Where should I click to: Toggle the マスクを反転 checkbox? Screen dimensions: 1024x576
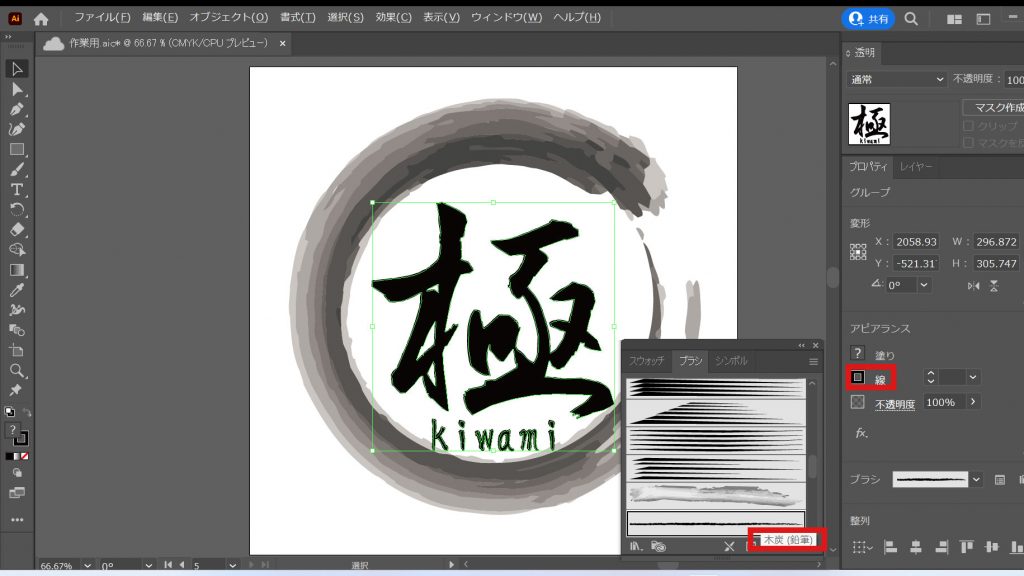(x=968, y=142)
